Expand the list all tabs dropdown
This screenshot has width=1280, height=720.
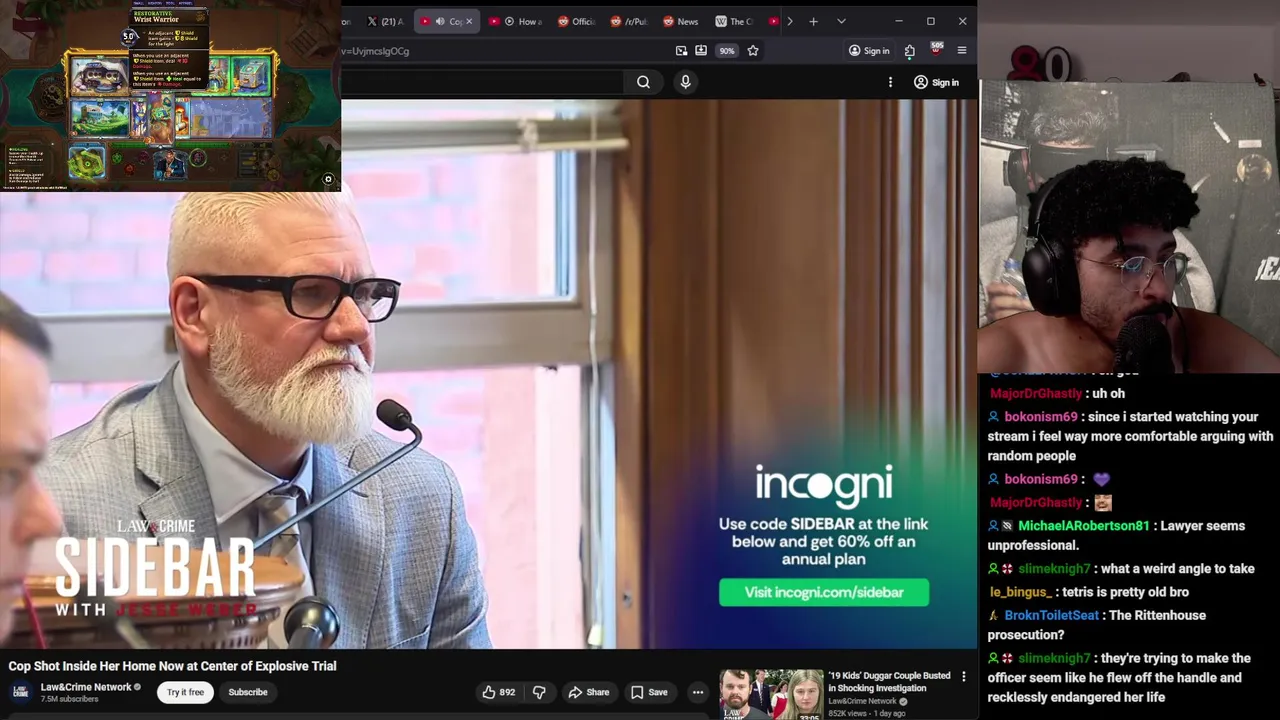tap(841, 21)
